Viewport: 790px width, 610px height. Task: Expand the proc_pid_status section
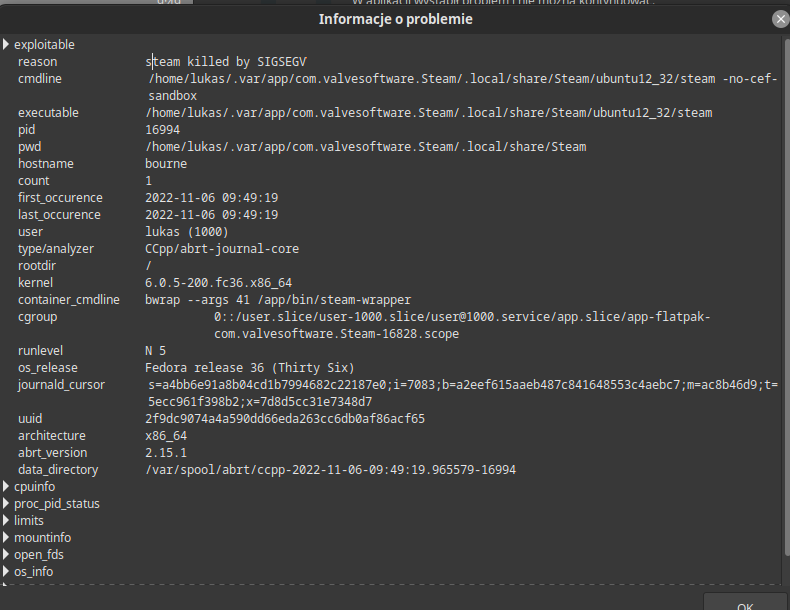[x=6, y=504]
